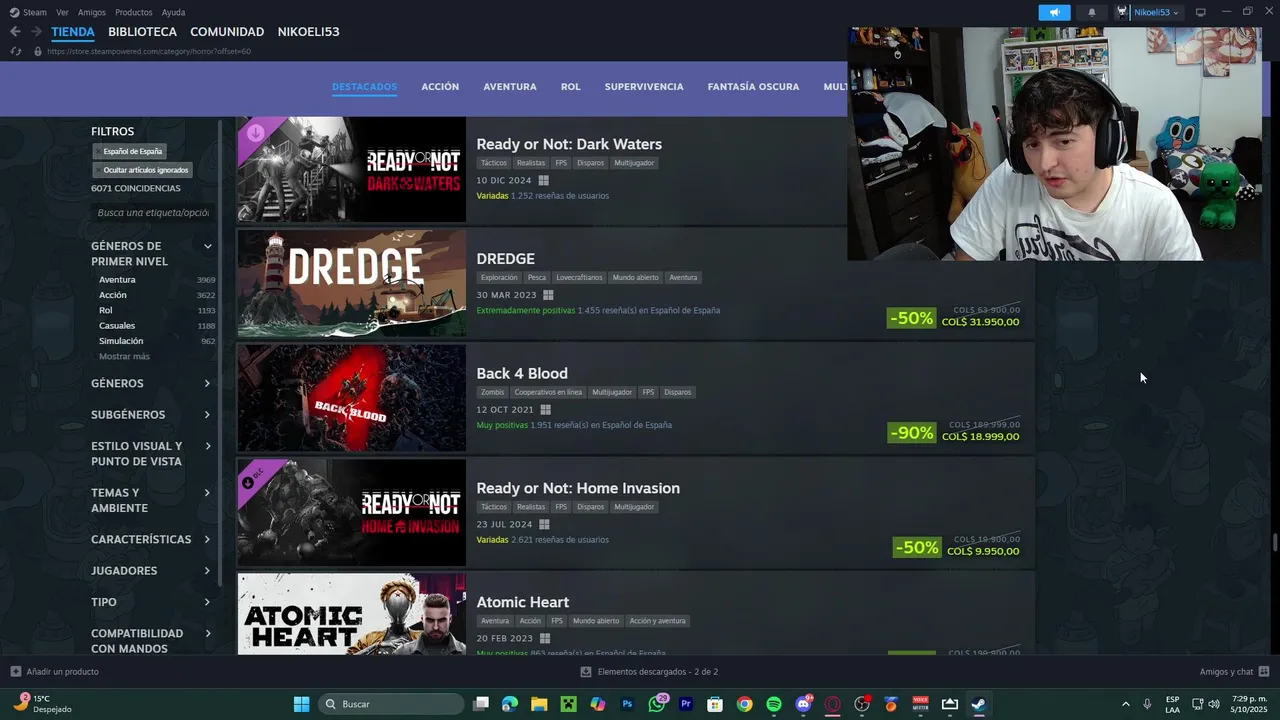Open Spotify from the taskbar
This screenshot has width=1280, height=720.
click(773, 704)
